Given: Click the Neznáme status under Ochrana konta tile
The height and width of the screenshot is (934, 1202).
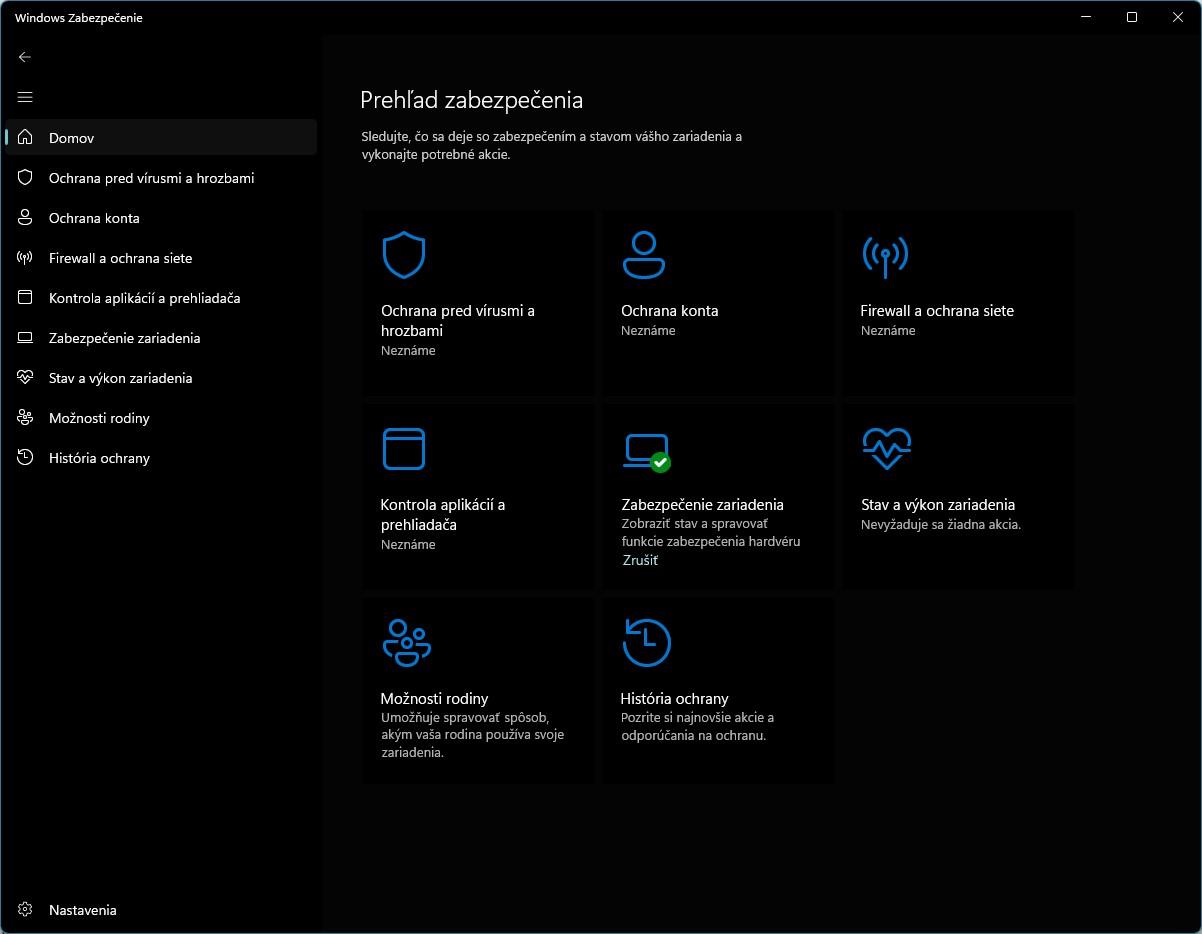Looking at the screenshot, I should pos(648,330).
